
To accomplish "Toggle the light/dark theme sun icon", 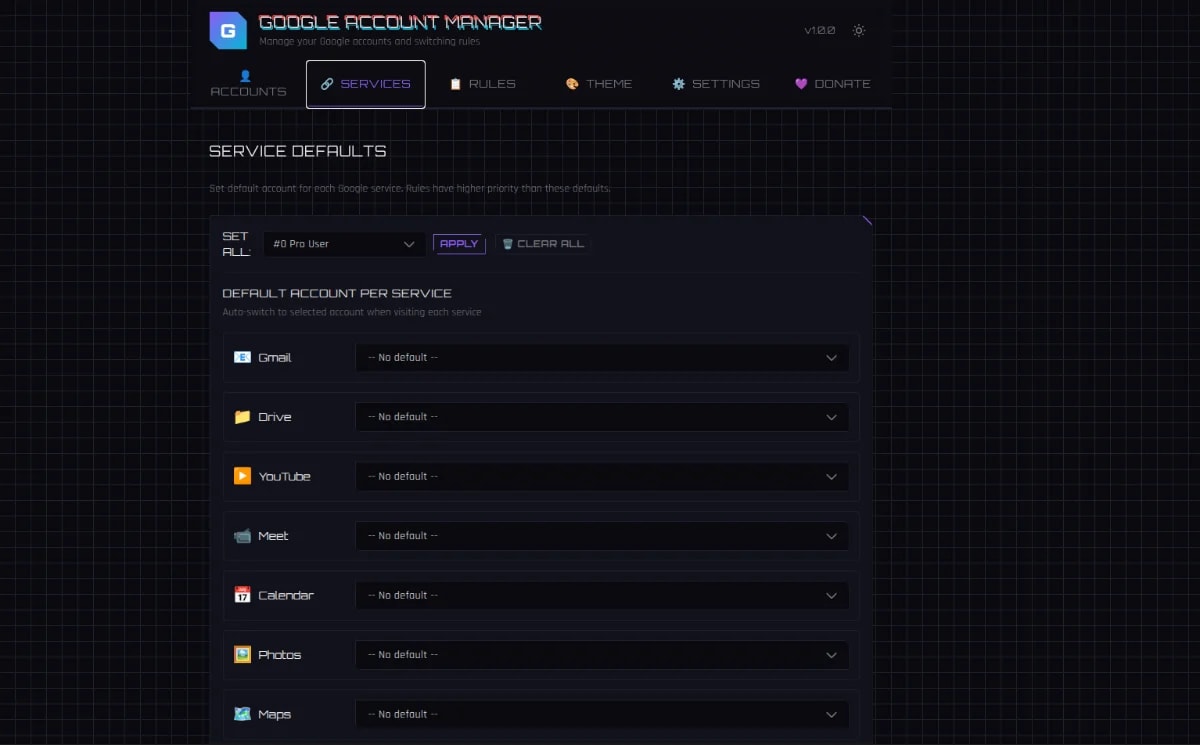I will 858,30.
